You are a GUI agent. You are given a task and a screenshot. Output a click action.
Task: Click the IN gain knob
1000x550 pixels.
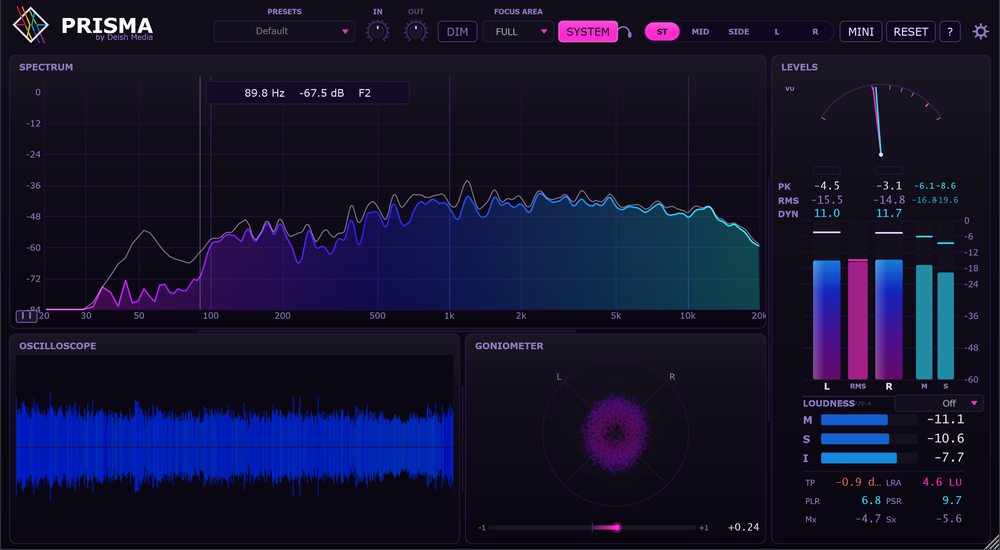(x=378, y=31)
